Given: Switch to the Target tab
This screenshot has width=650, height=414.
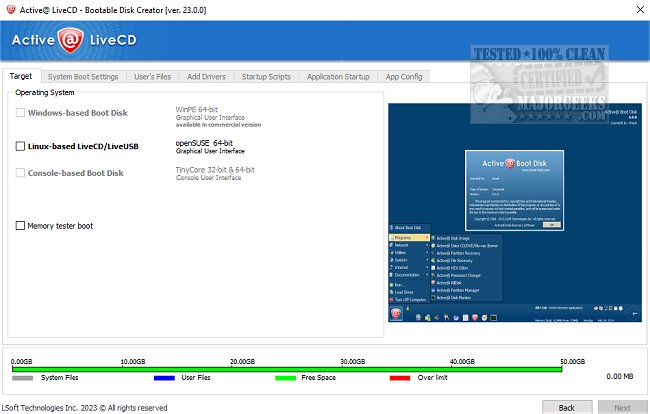Looking at the screenshot, I should click(x=21, y=76).
